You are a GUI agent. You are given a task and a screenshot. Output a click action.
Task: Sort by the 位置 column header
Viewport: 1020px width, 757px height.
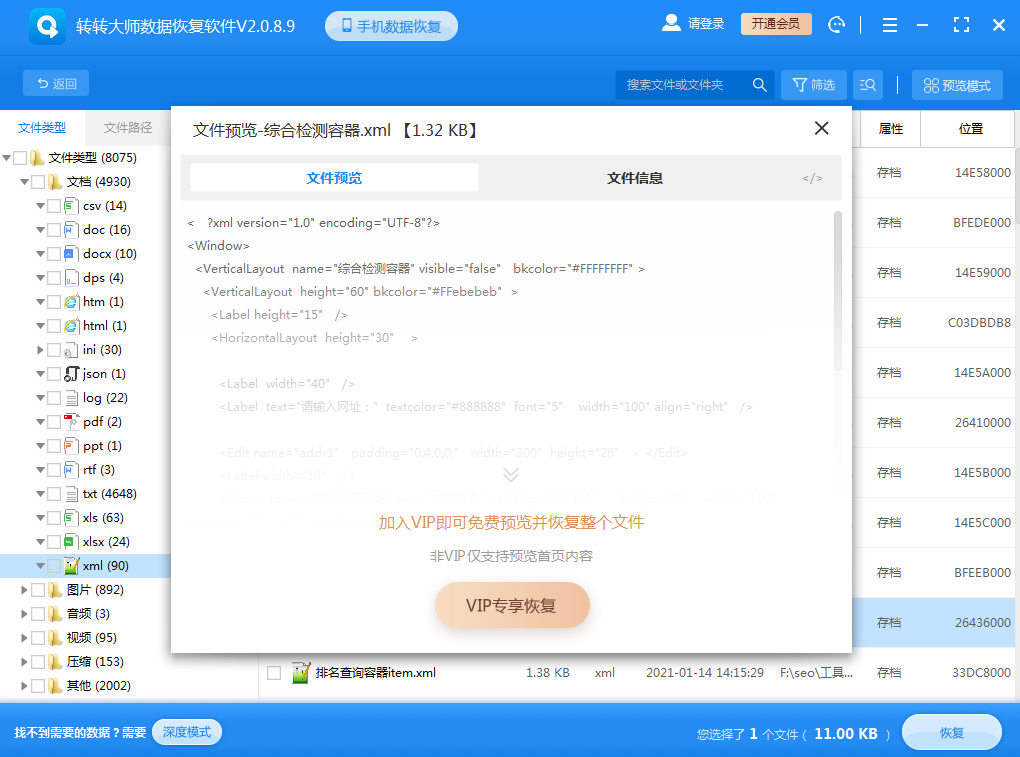[971, 129]
